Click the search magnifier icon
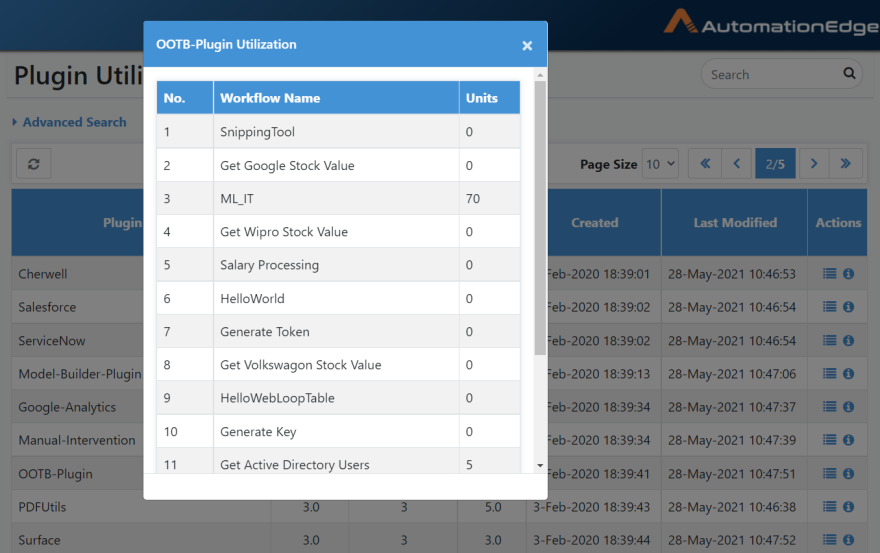This screenshot has width=880, height=553. tap(849, 73)
